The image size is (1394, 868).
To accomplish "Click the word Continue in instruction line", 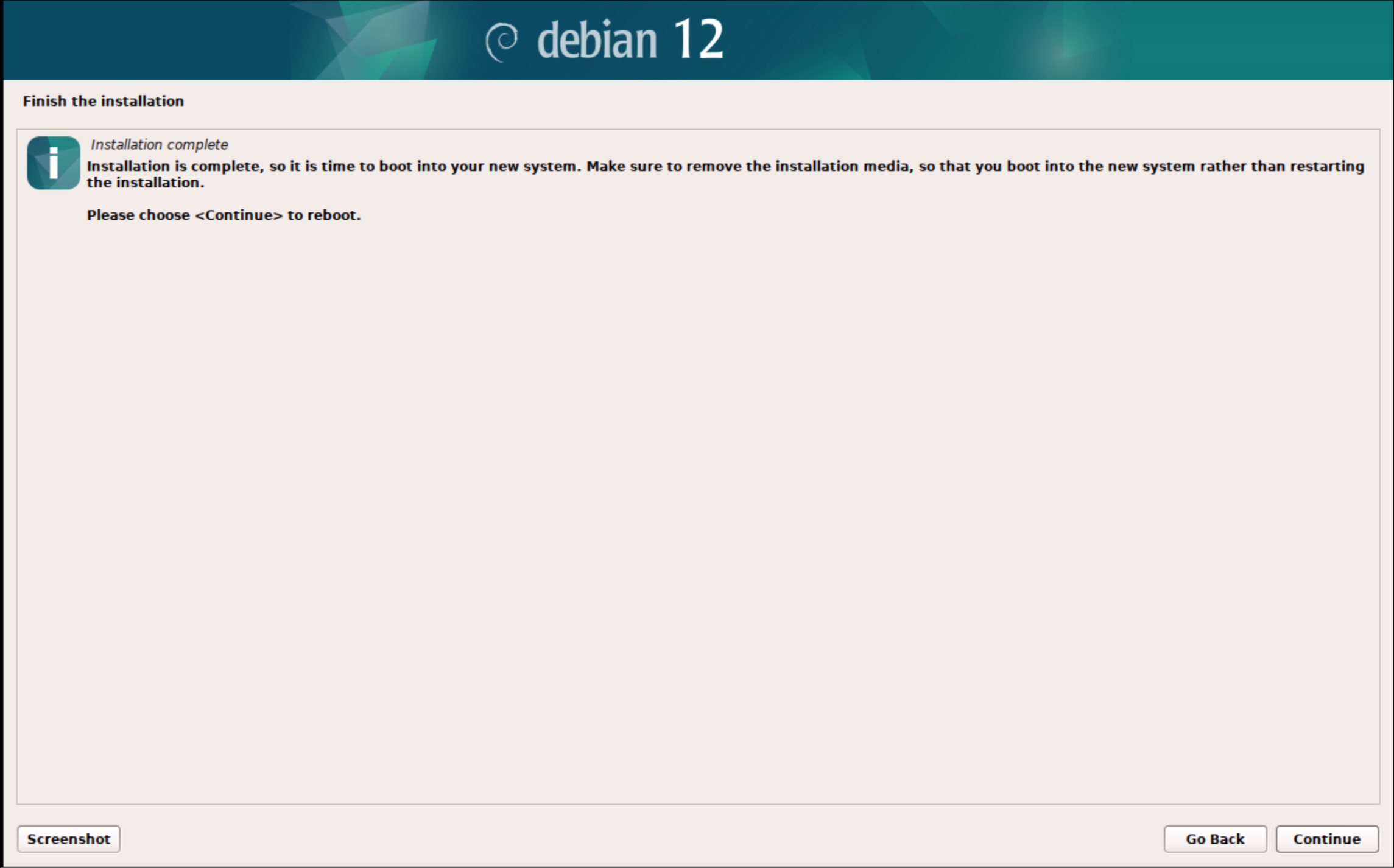I will [x=239, y=215].
